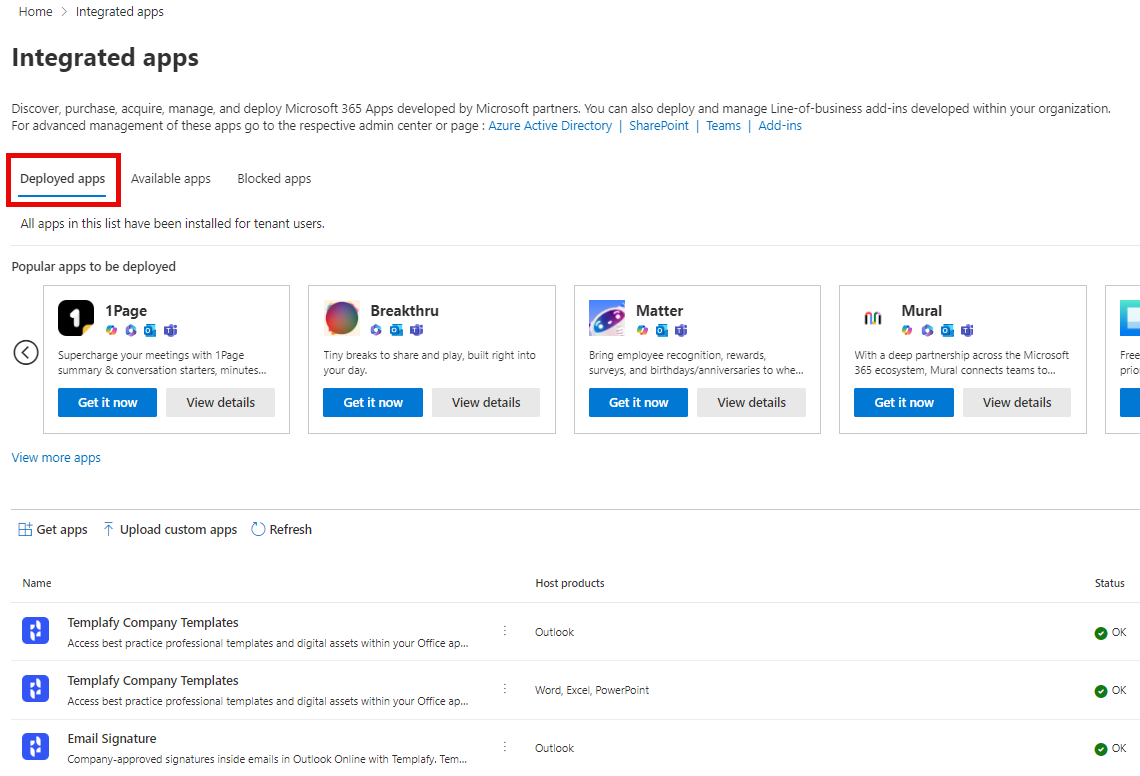This screenshot has width=1140, height=776.
Task: Open the 1Page app logo
Action: pos(76,318)
